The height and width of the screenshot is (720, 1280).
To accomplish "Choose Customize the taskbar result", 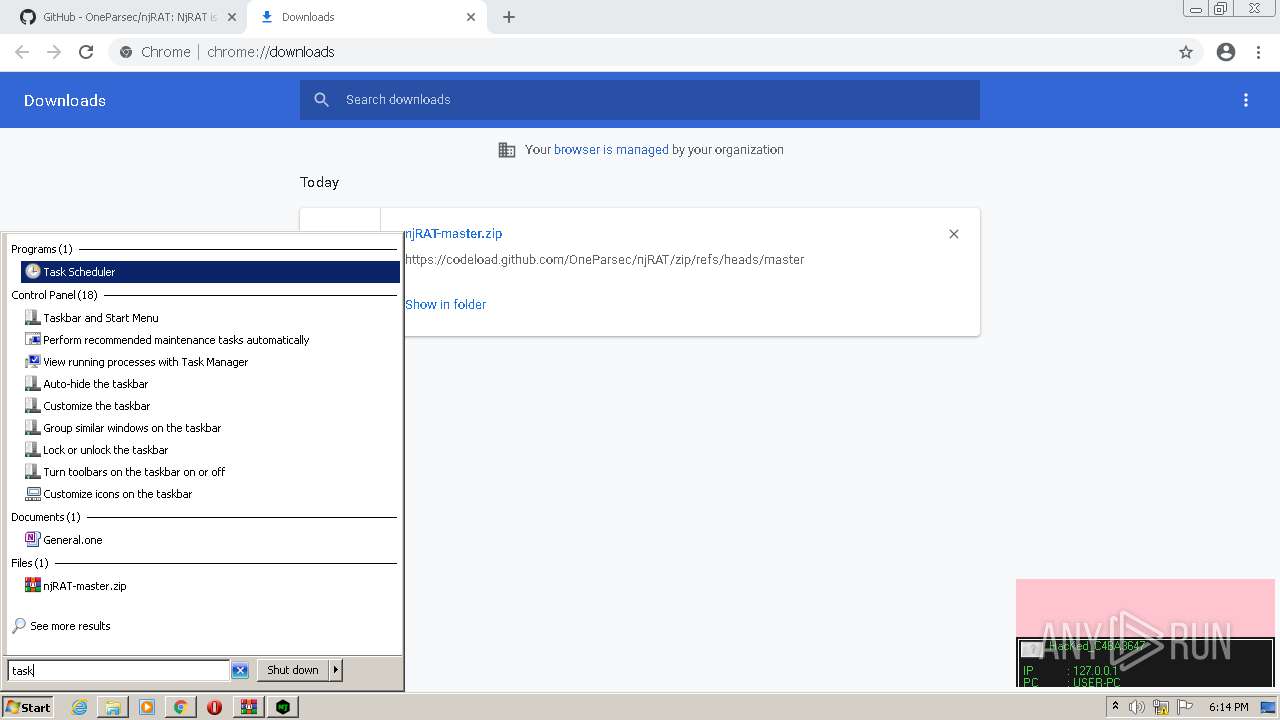I will (96, 406).
